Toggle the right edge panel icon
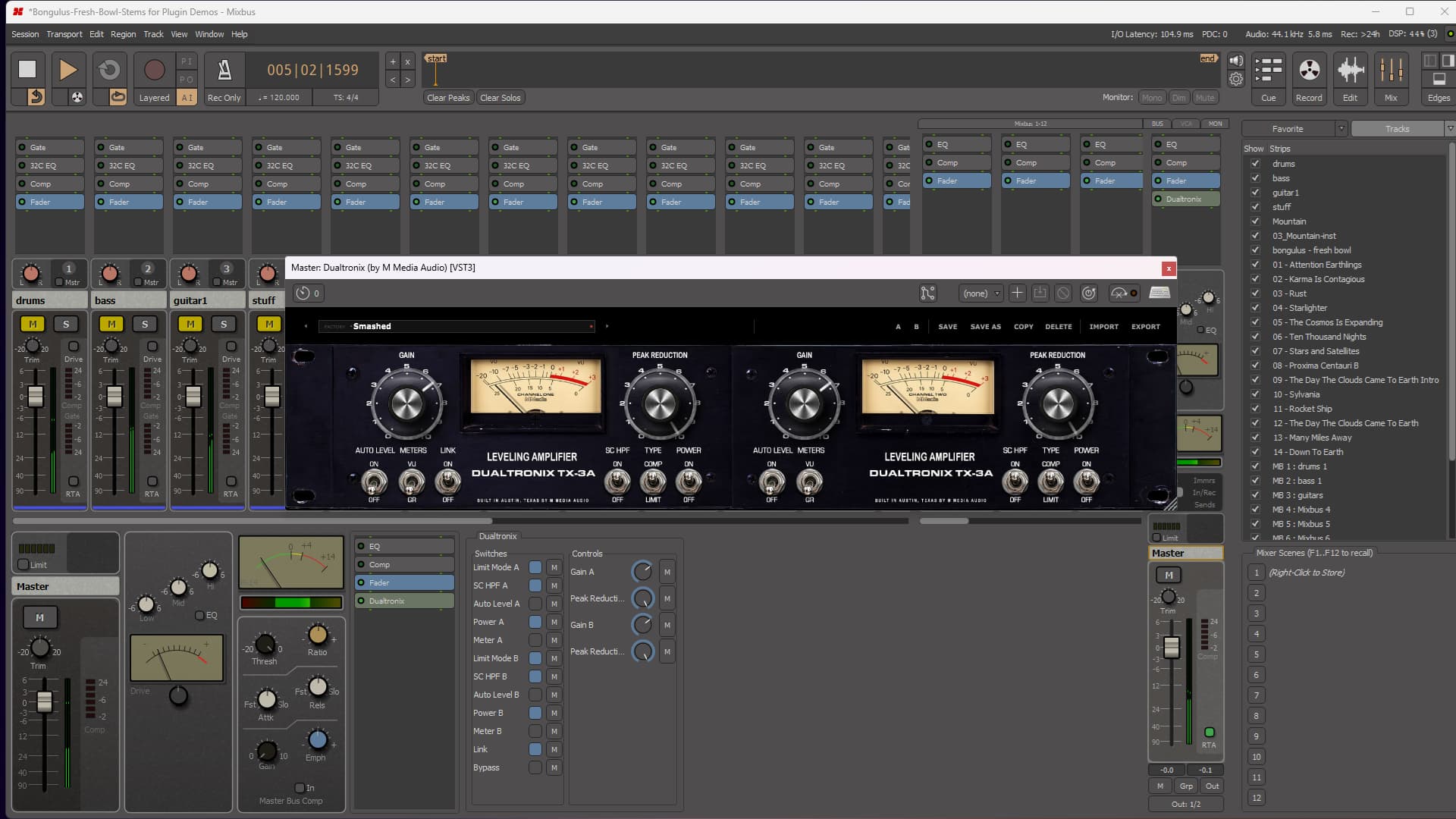This screenshot has height=819, width=1456. click(x=1447, y=61)
